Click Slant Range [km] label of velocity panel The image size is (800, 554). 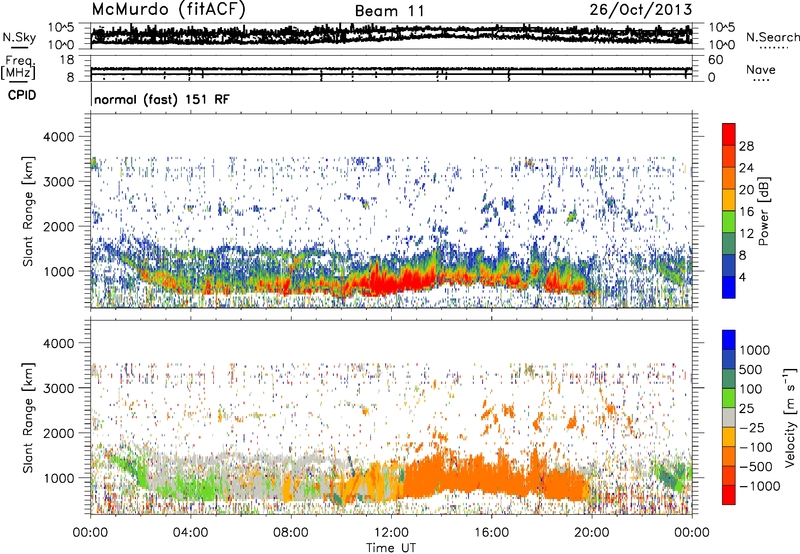click(28, 418)
